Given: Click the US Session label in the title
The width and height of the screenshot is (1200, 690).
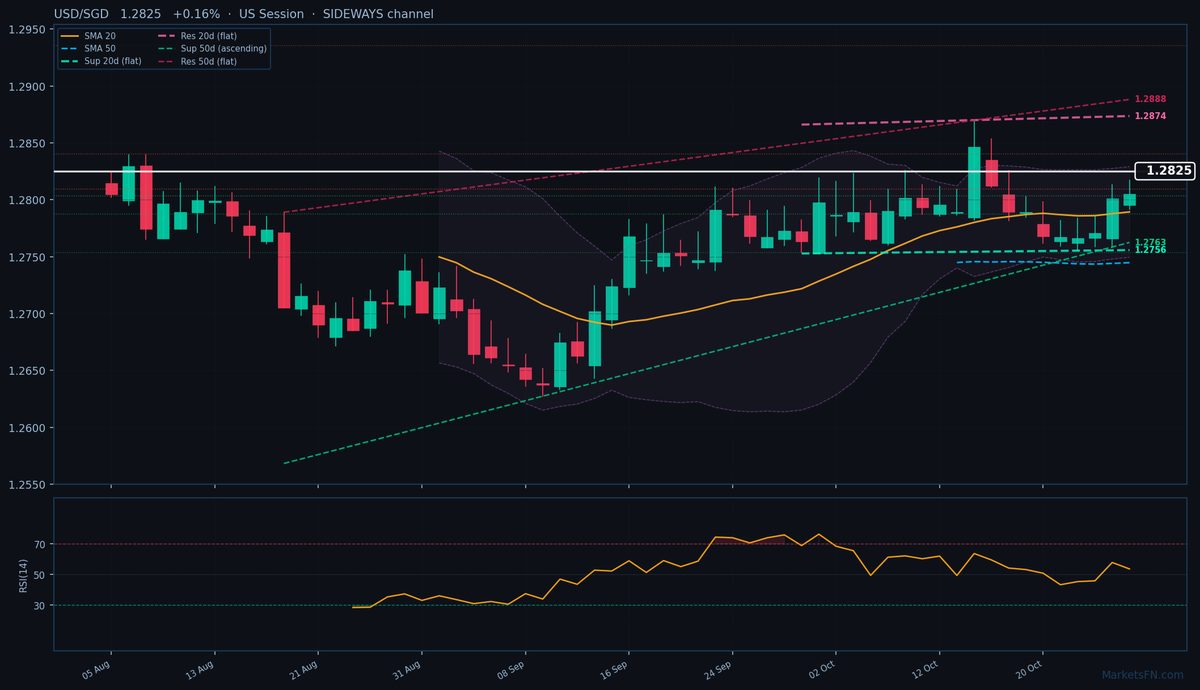Looking at the screenshot, I should (x=273, y=14).
